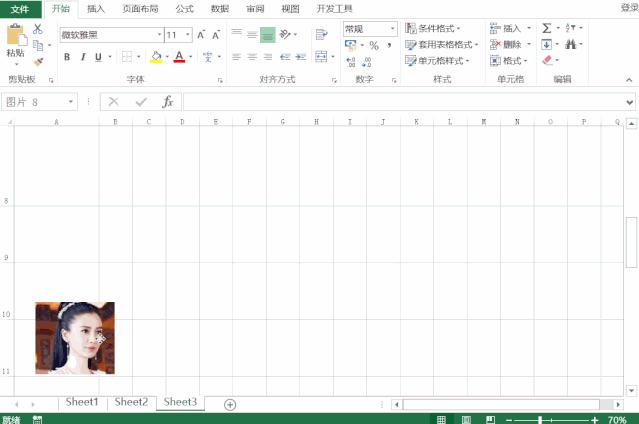Click the zoom slider handle

click(540, 420)
